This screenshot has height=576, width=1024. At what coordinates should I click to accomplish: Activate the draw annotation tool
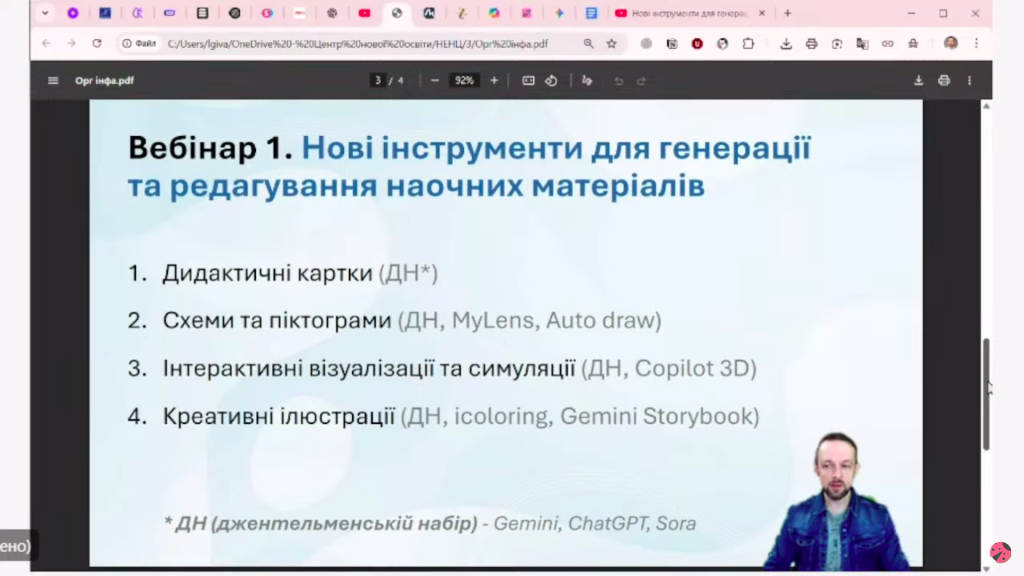(587, 81)
